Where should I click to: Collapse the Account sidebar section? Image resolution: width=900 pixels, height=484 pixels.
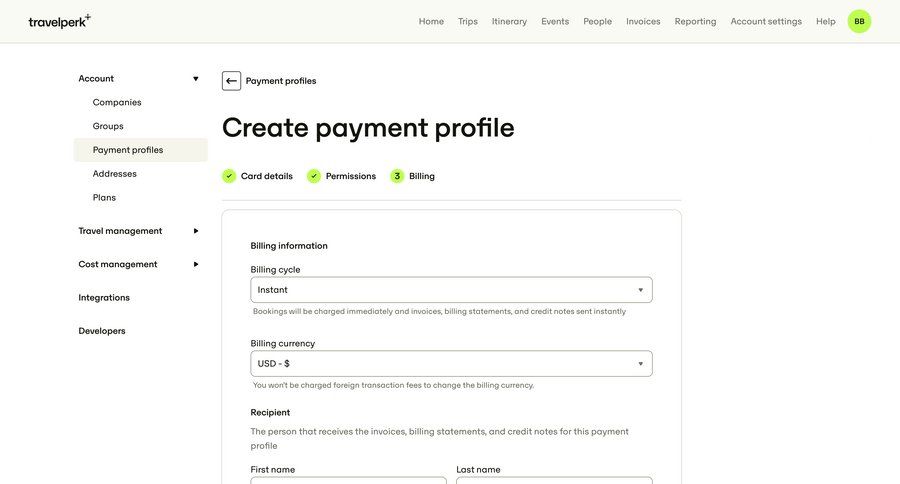(x=195, y=78)
